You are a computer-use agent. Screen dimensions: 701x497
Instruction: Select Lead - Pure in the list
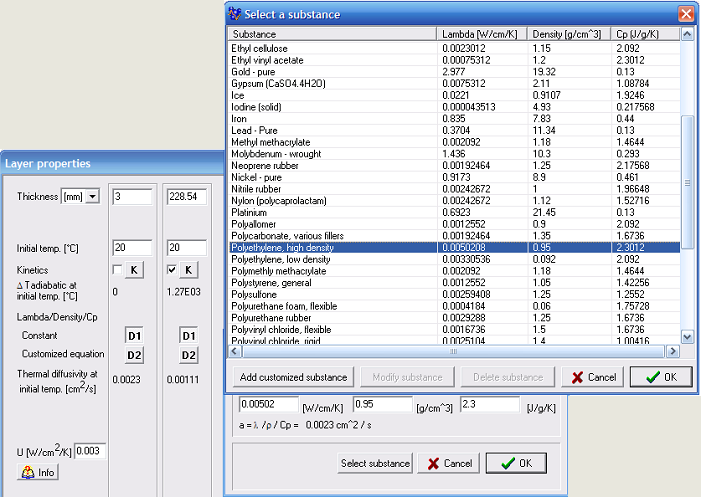pos(455,131)
